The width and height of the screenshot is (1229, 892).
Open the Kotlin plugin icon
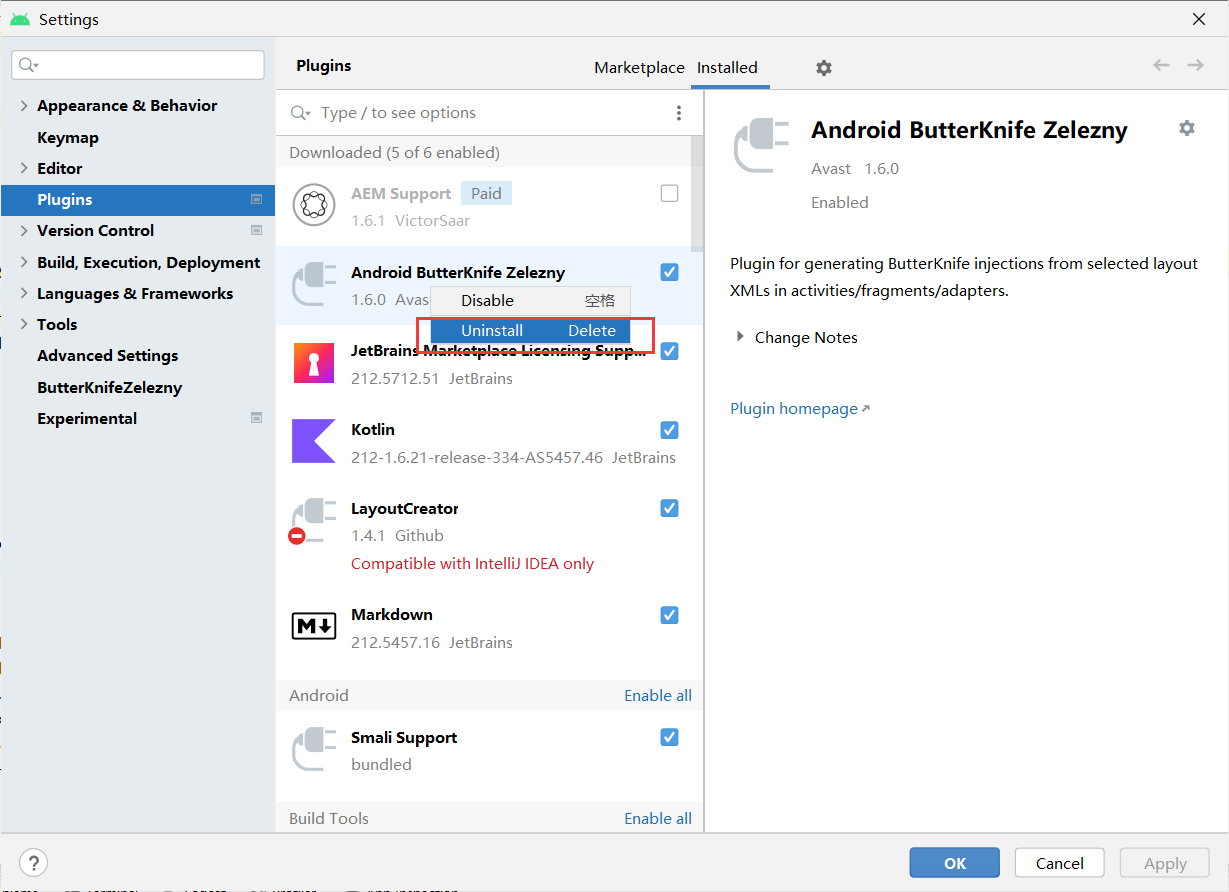313,442
